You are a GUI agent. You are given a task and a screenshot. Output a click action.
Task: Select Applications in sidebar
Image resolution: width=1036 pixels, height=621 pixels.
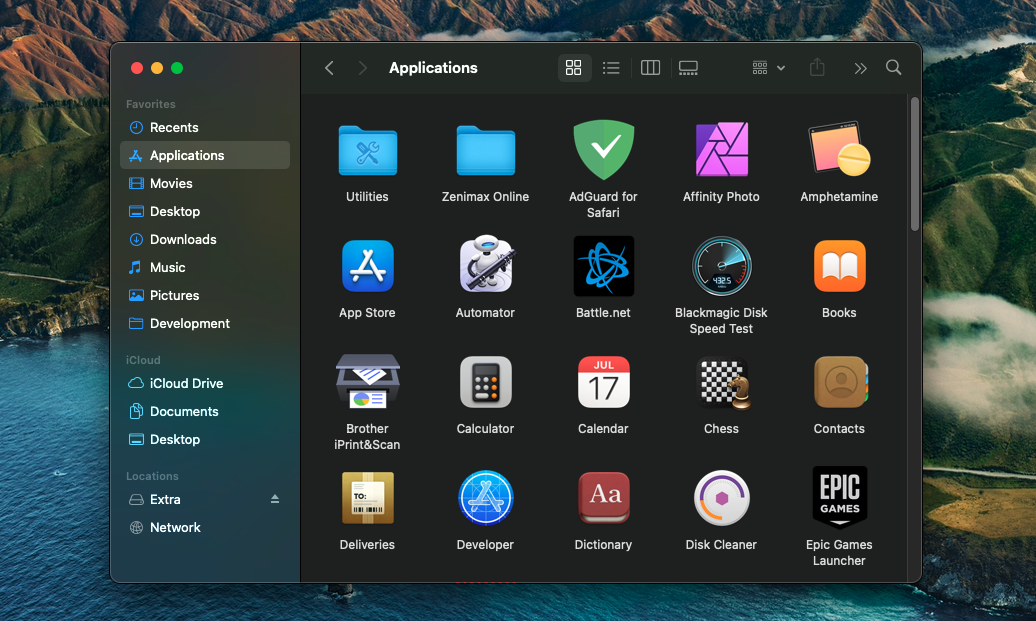point(205,155)
